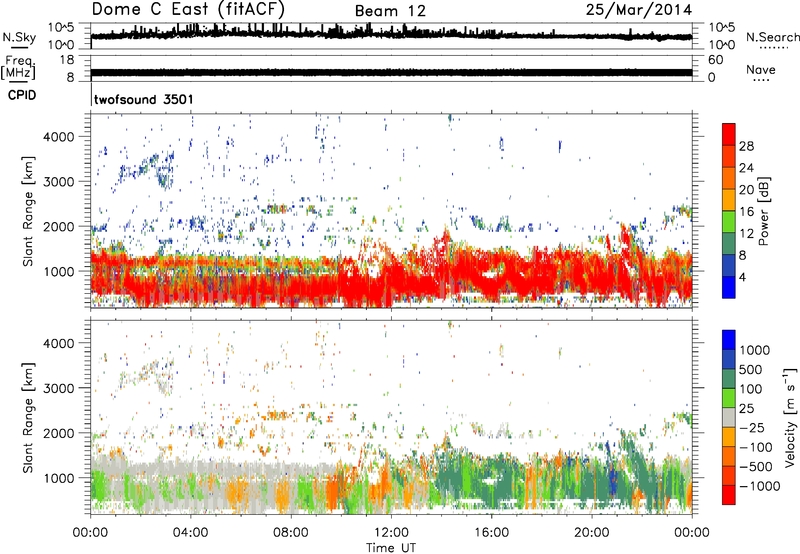Click the "4" label on the power color bar

pos(742,277)
